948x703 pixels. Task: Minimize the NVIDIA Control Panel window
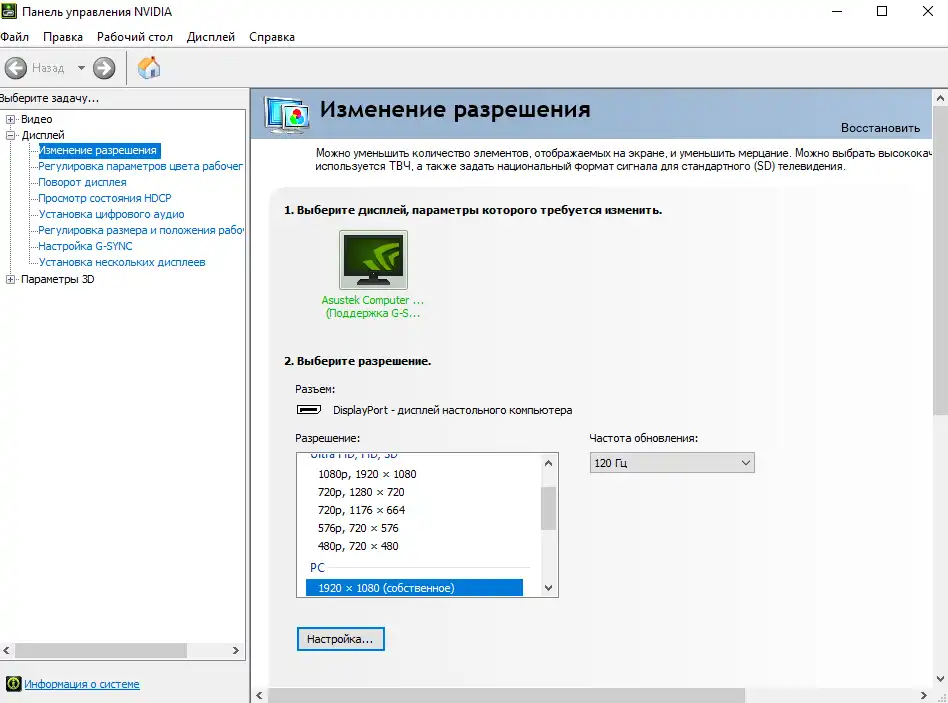pos(837,11)
